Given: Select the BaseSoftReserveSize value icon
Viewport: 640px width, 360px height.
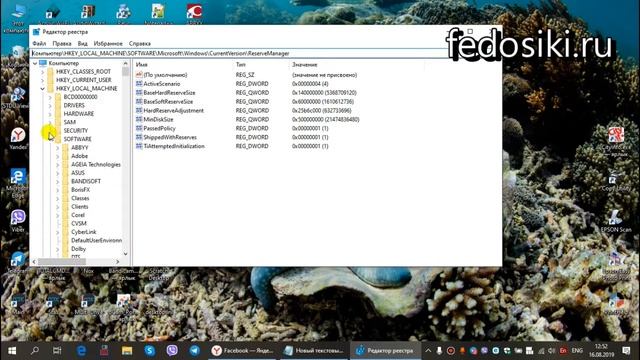Looking at the screenshot, I should (x=139, y=102).
